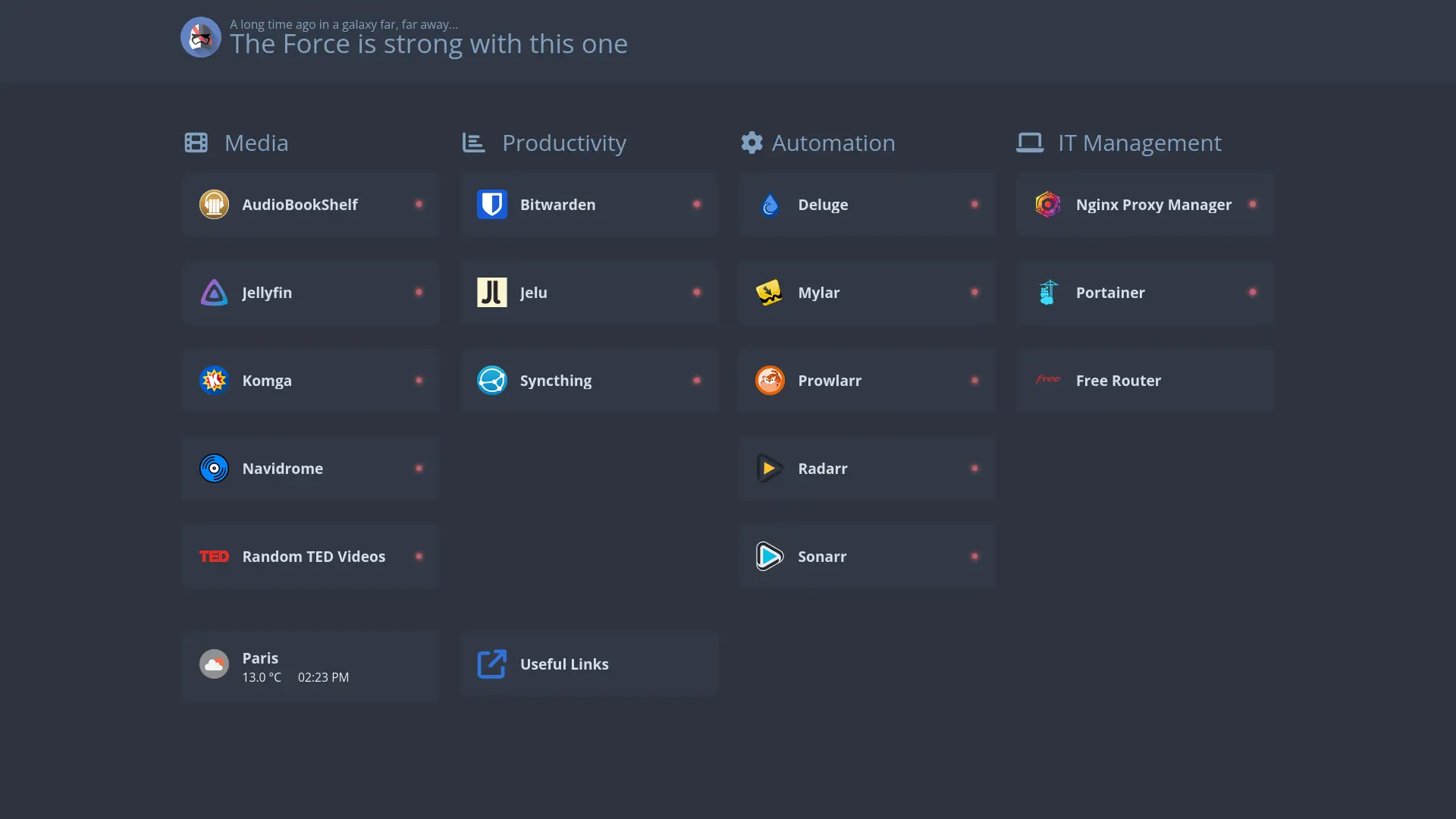Click the Automation section gear icon
This screenshot has width=1456, height=819.
coord(752,143)
